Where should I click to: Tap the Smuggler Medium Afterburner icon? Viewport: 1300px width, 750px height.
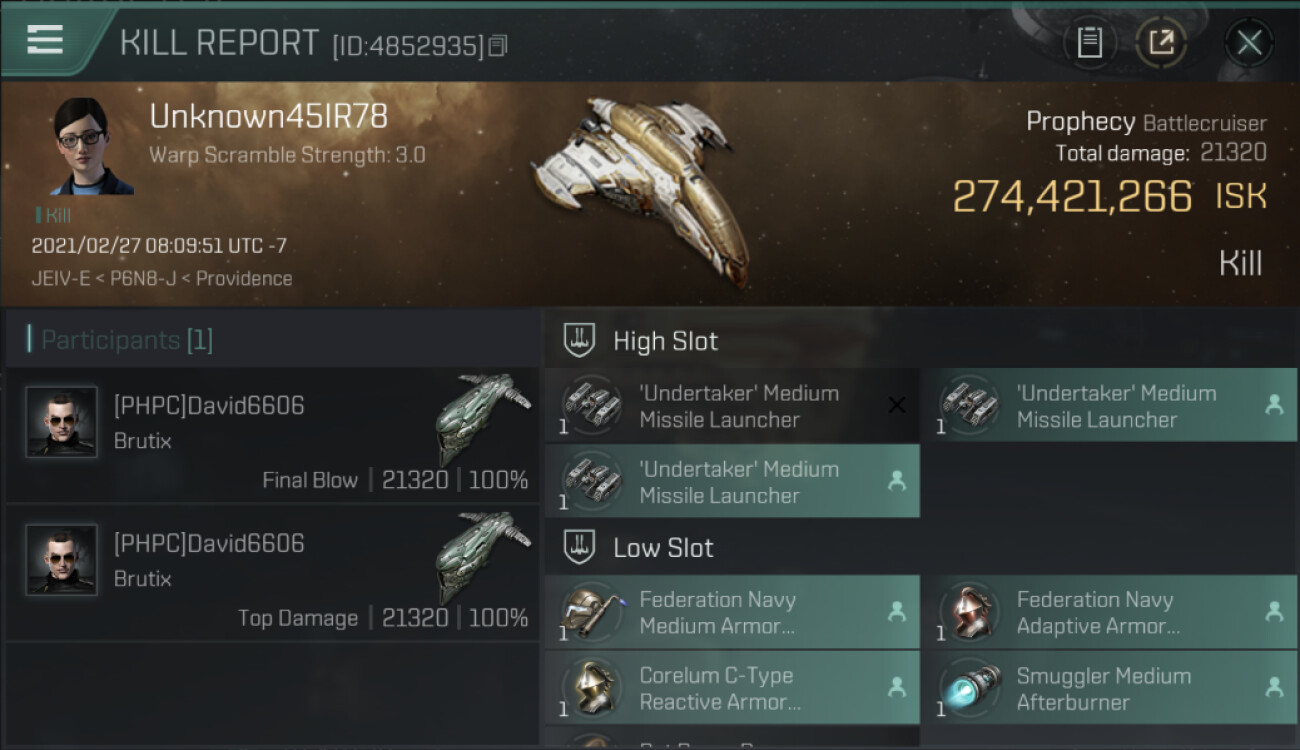967,688
